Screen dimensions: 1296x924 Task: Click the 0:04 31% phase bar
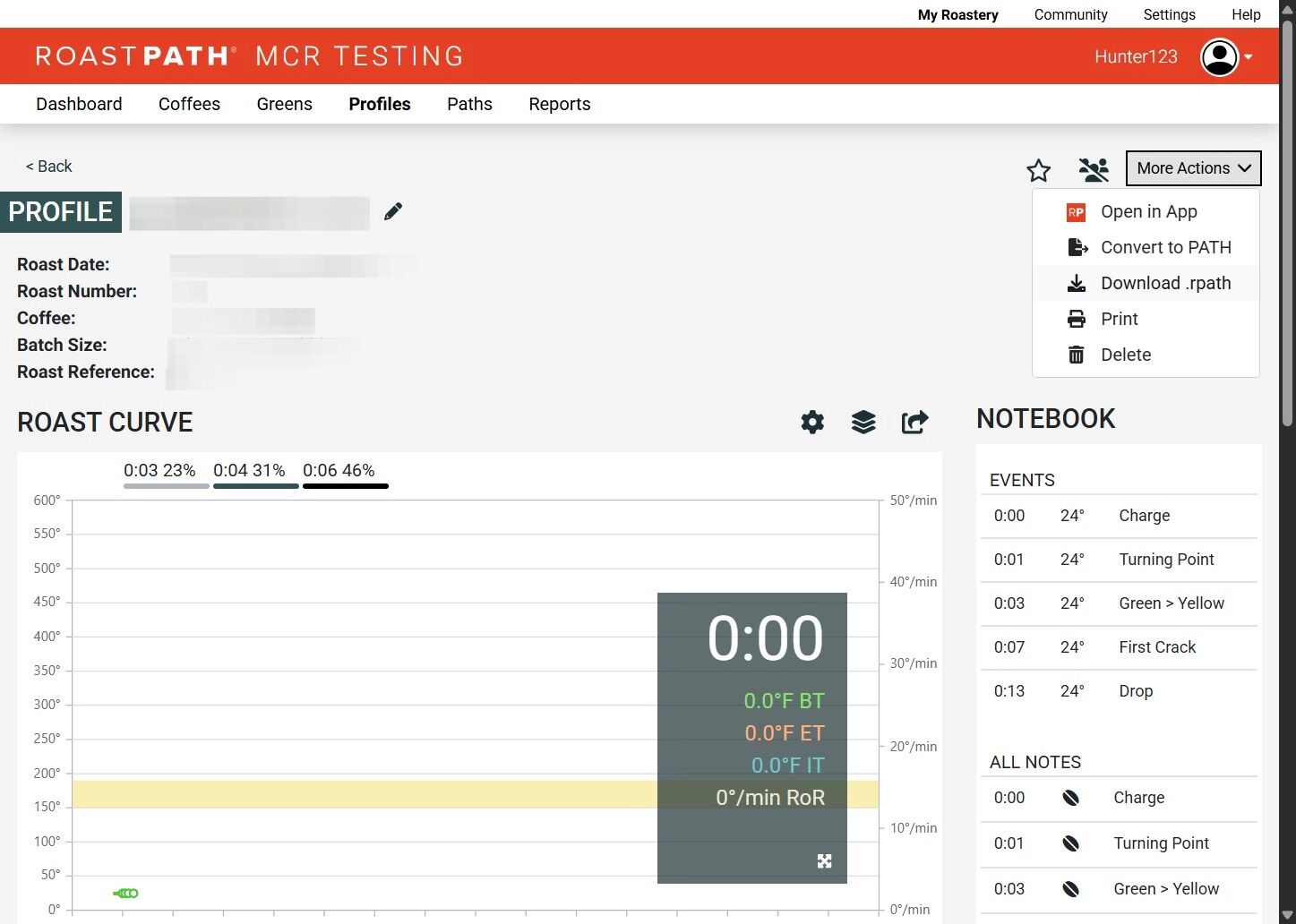[255, 475]
